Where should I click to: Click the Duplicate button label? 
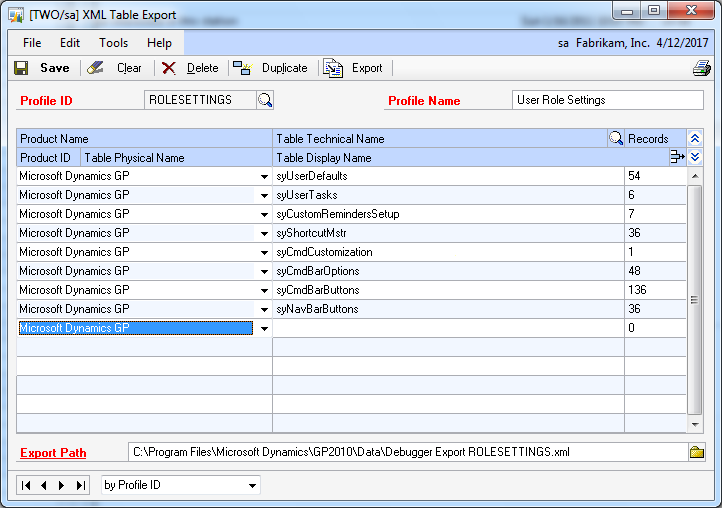click(x=285, y=68)
